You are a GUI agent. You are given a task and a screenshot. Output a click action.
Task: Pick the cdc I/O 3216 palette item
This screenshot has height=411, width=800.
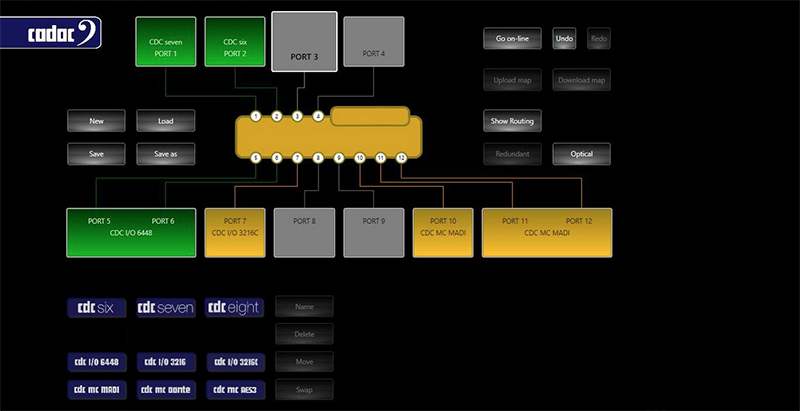(166, 362)
